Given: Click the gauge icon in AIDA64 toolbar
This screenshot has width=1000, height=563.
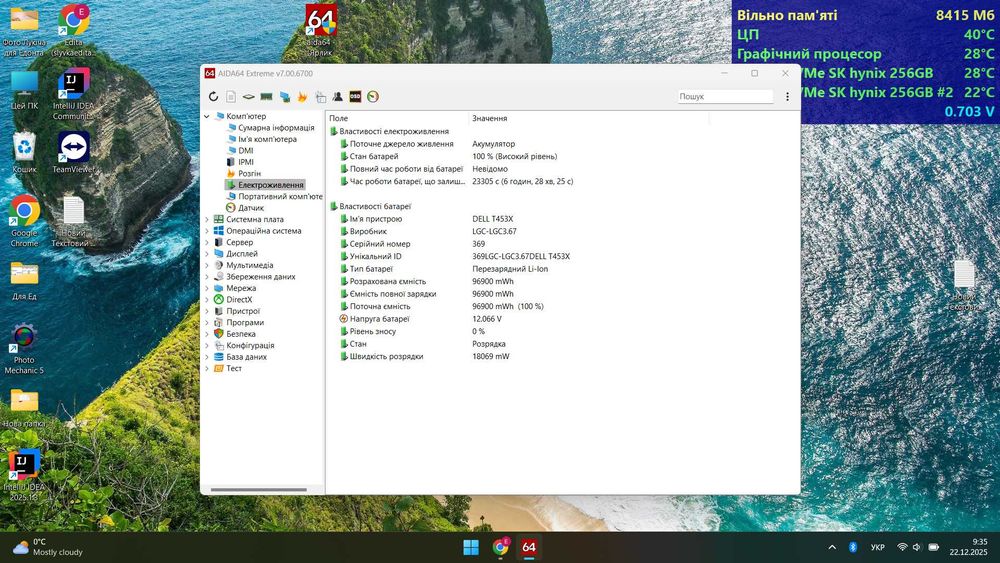Looking at the screenshot, I should click(x=373, y=97).
